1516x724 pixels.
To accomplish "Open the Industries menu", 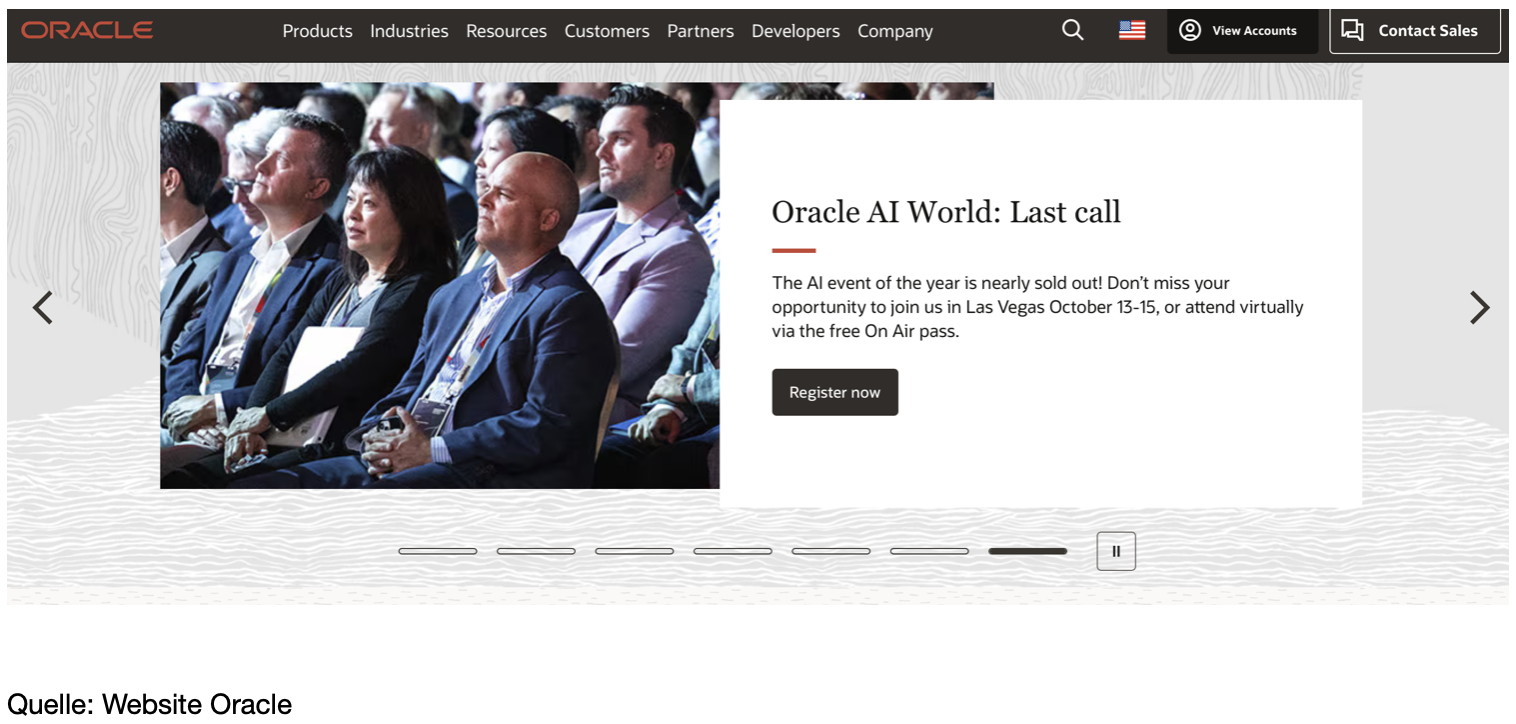I will [409, 31].
